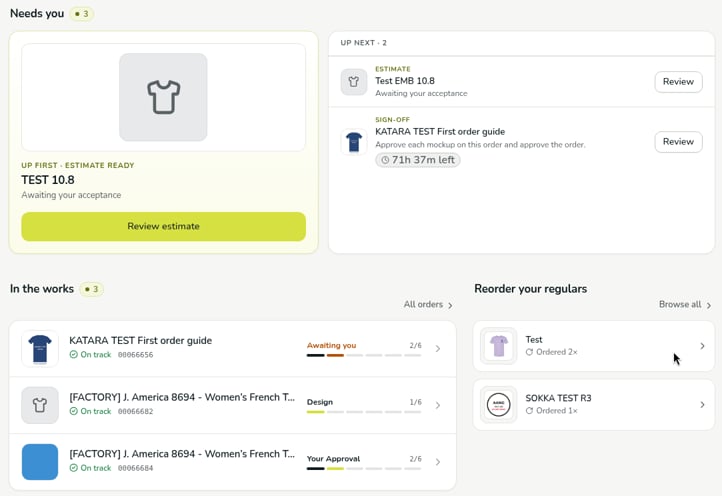Click On track check icon for order 00066684
722x496 pixels.
(74, 468)
